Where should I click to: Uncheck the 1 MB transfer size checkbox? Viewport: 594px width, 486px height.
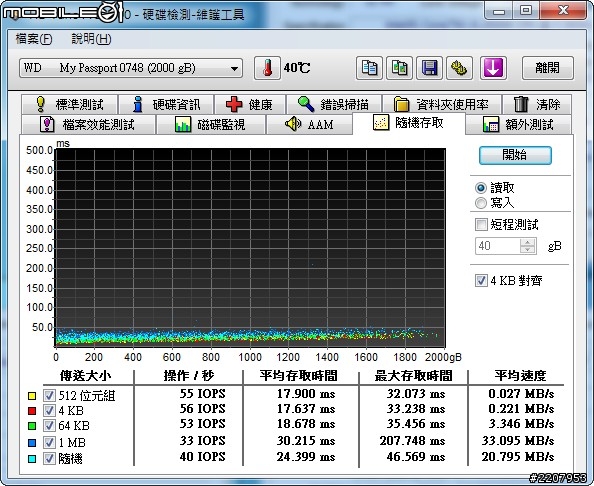(x=49, y=442)
